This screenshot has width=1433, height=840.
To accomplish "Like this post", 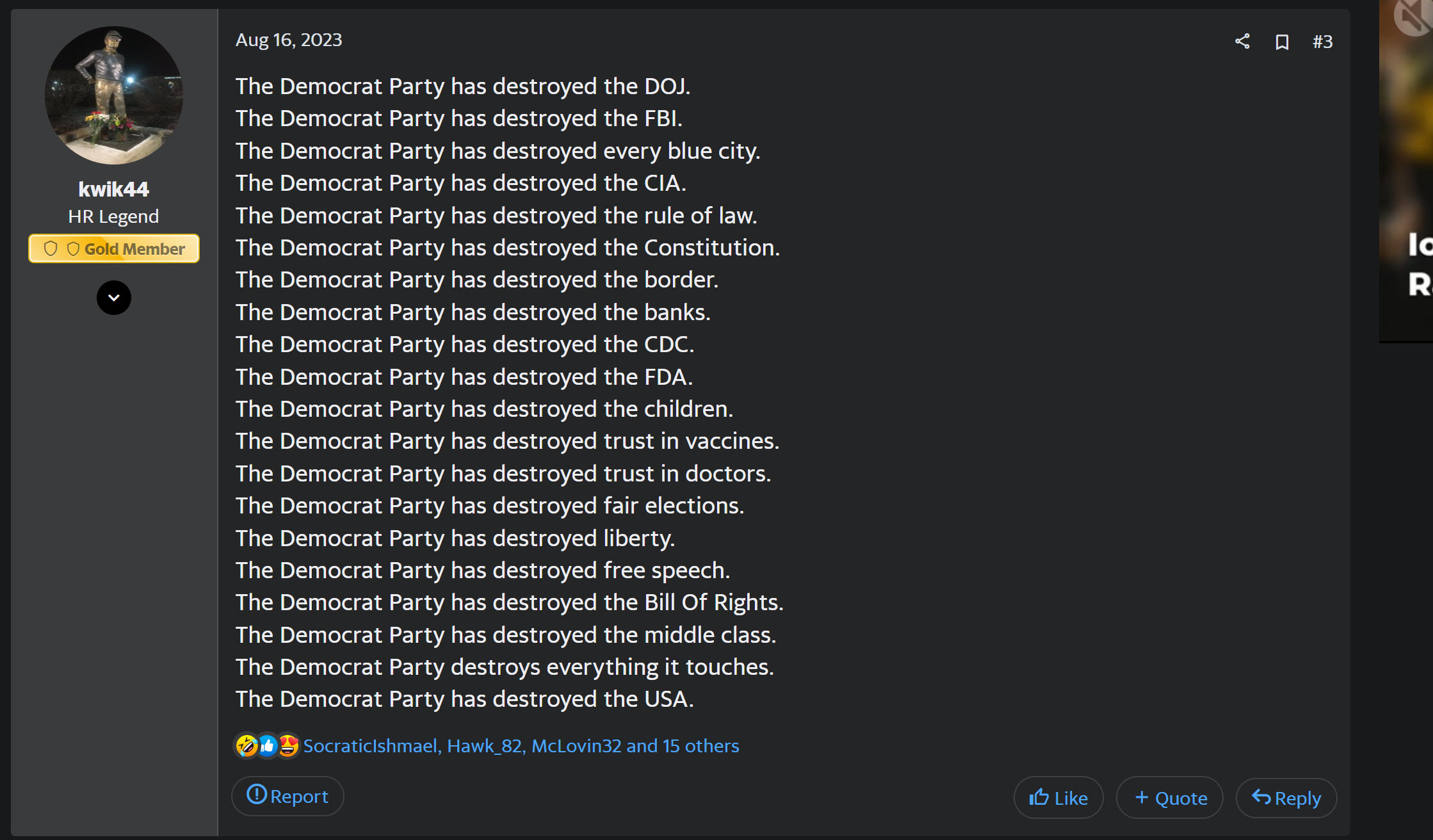I will 1058,798.
